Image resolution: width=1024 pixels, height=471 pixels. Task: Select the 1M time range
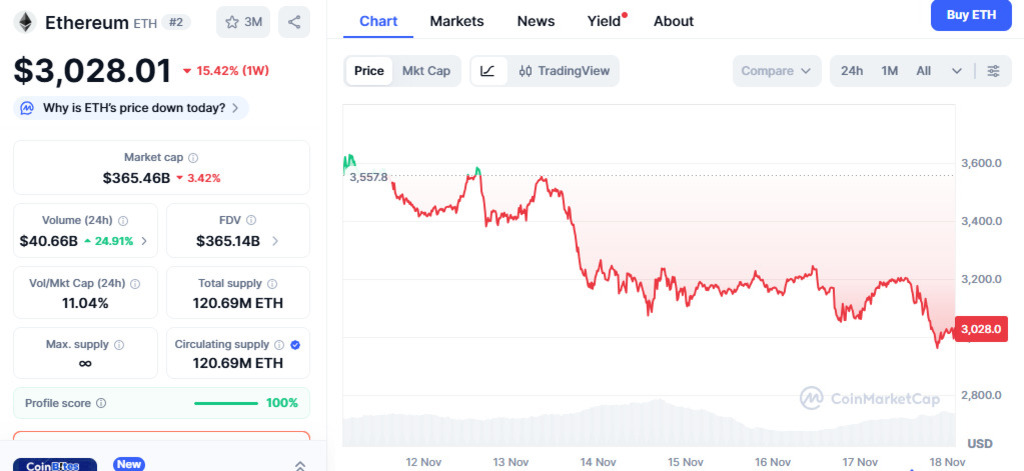[x=889, y=71]
